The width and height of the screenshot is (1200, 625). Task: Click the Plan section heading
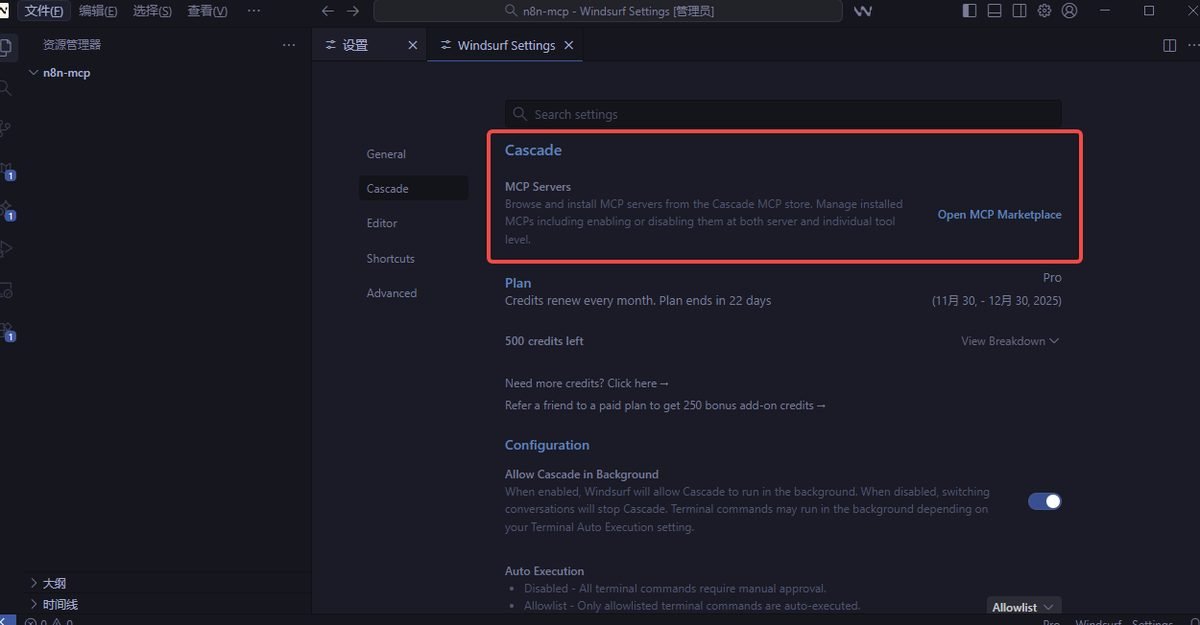518,283
